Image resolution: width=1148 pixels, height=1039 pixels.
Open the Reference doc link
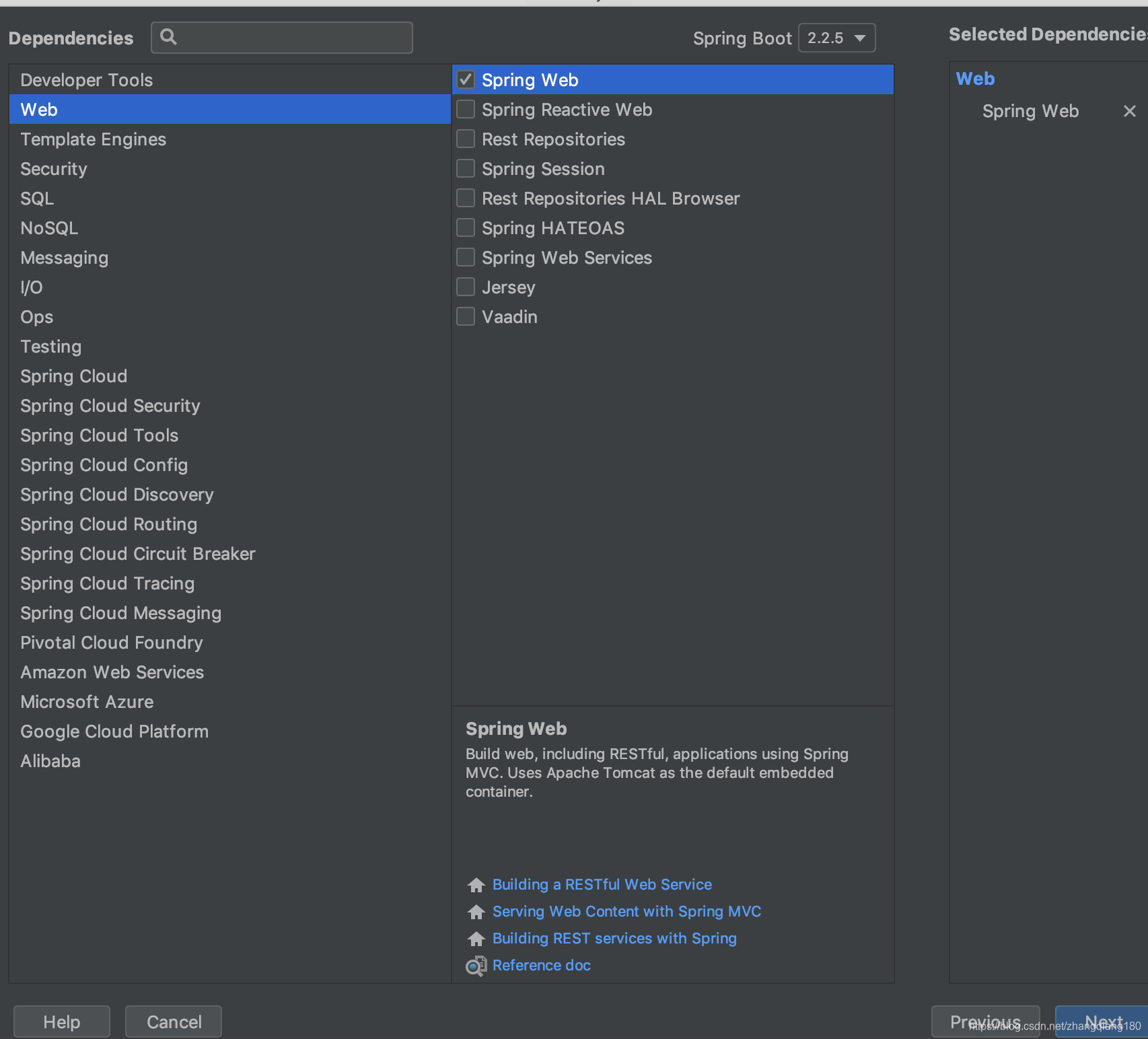click(x=542, y=965)
